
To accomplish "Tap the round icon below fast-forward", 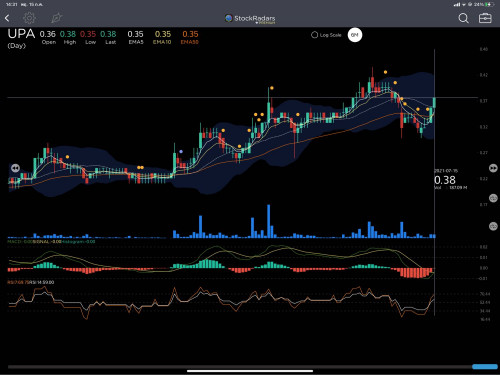I will (493, 198).
